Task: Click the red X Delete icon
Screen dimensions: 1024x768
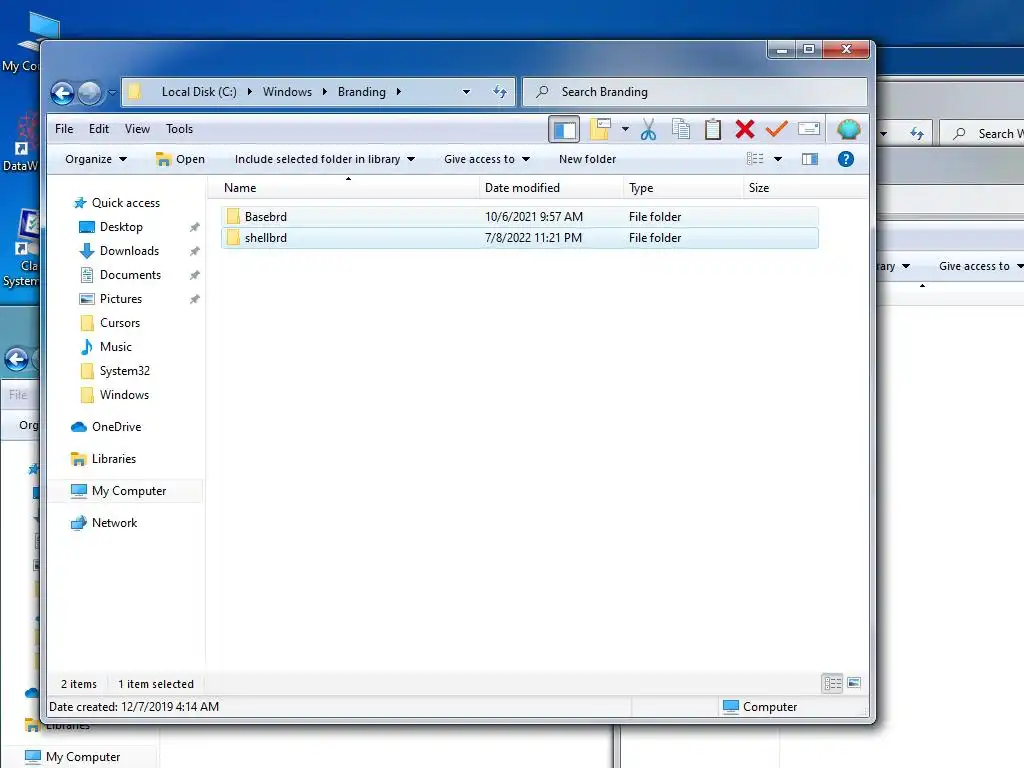Action: click(x=744, y=129)
